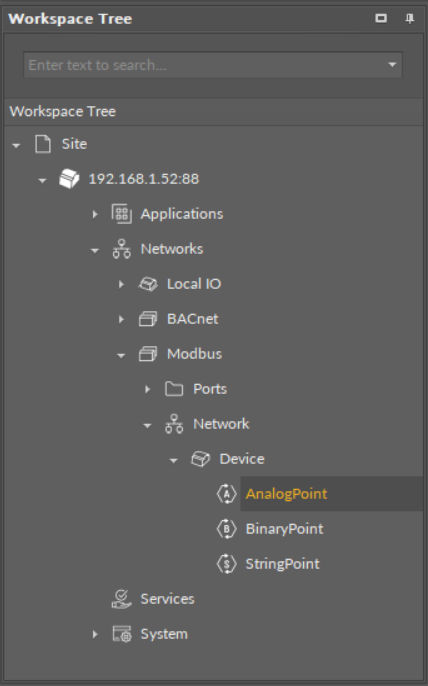
Task: Click the AnalogPoint icon with letter A
Action: coord(226,494)
